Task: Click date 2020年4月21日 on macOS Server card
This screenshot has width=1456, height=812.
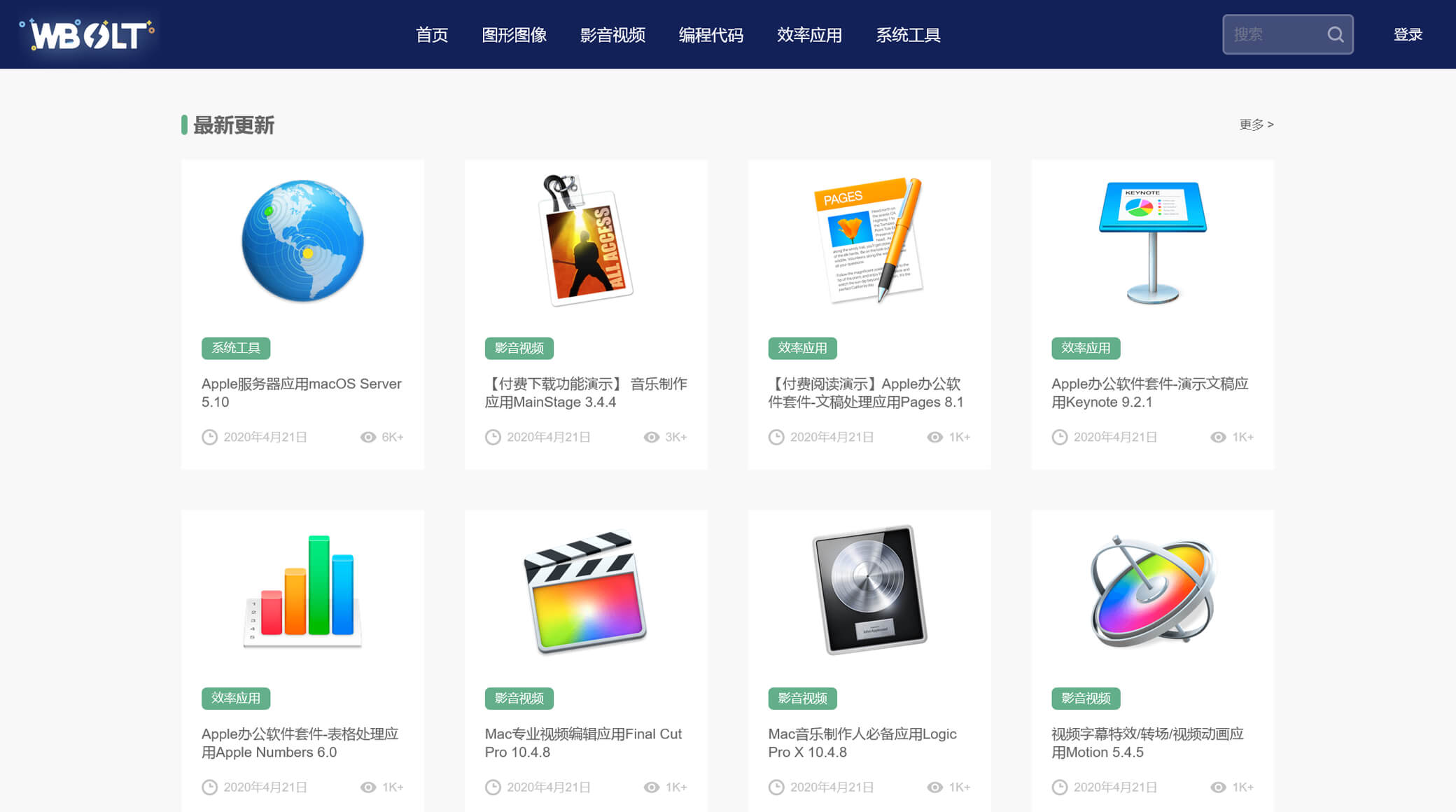Action: pyautogui.click(x=265, y=437)
